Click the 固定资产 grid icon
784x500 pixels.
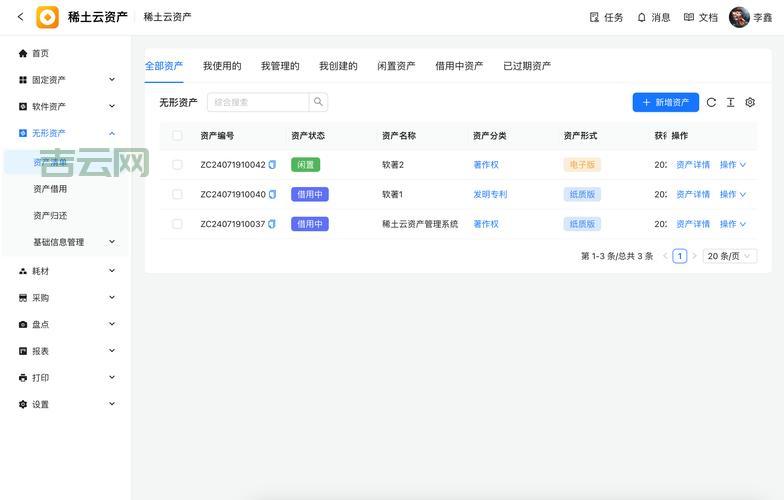point(22,80)
